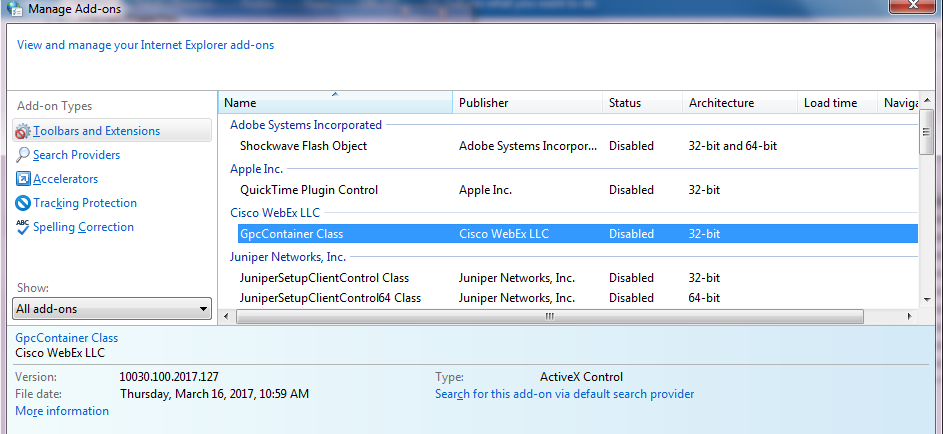Viewport: 943px width, 434px height.
Task: Click Cisco WebEx LLC group header
Action: click(275, 213)
